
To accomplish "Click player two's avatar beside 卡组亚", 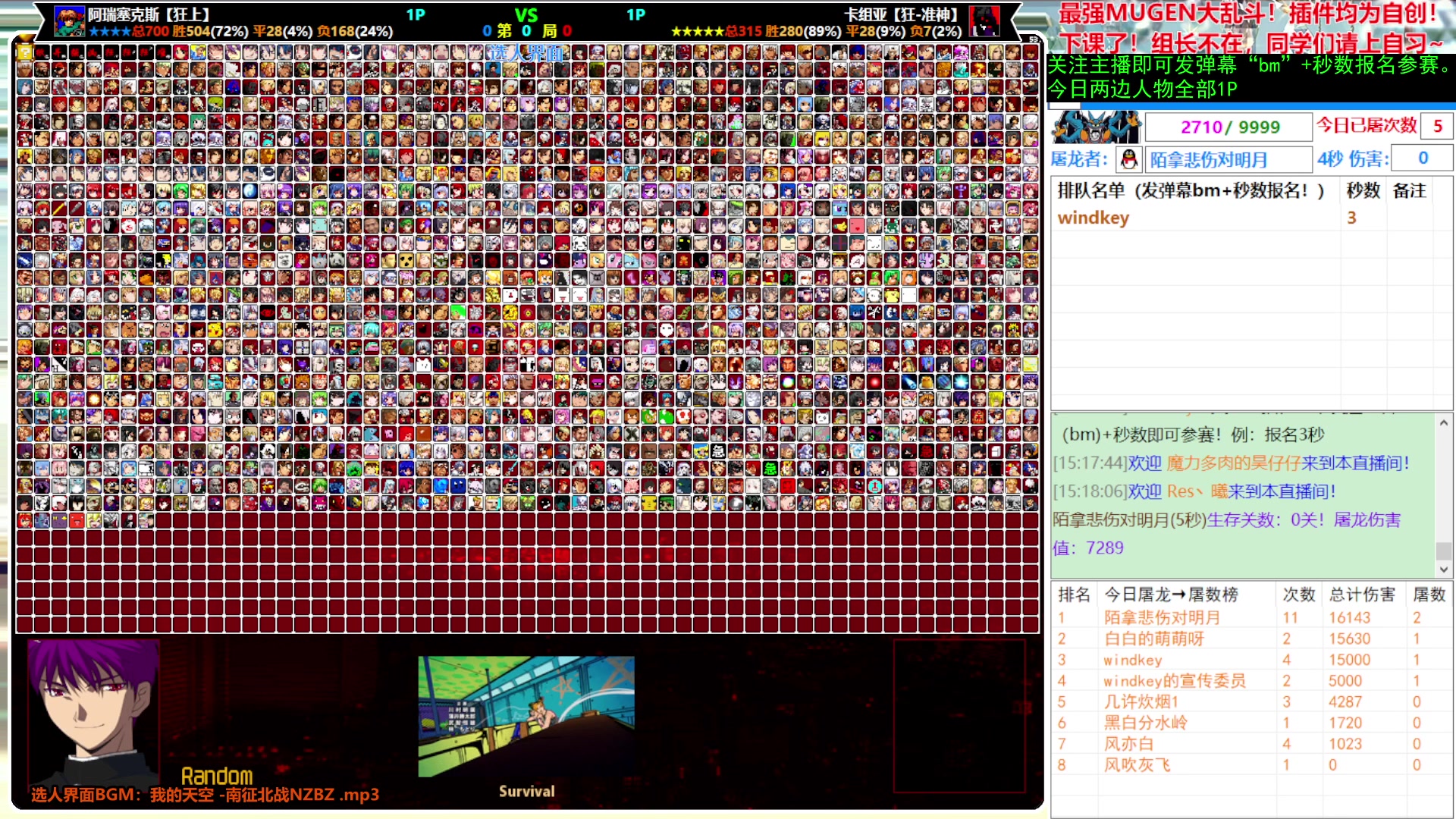I will (984, 21).
